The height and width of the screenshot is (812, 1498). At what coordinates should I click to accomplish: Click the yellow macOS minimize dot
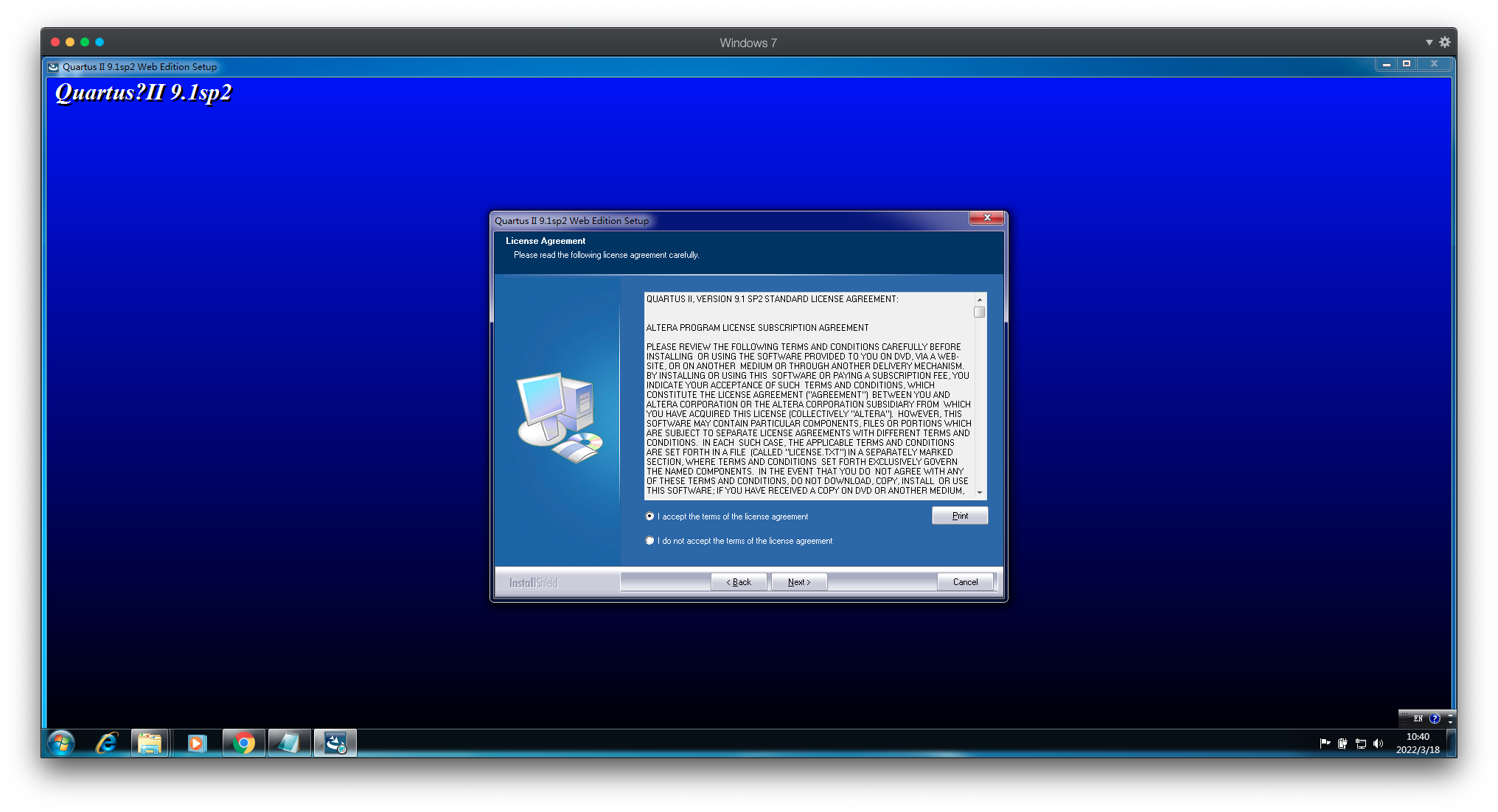point(70,42)
